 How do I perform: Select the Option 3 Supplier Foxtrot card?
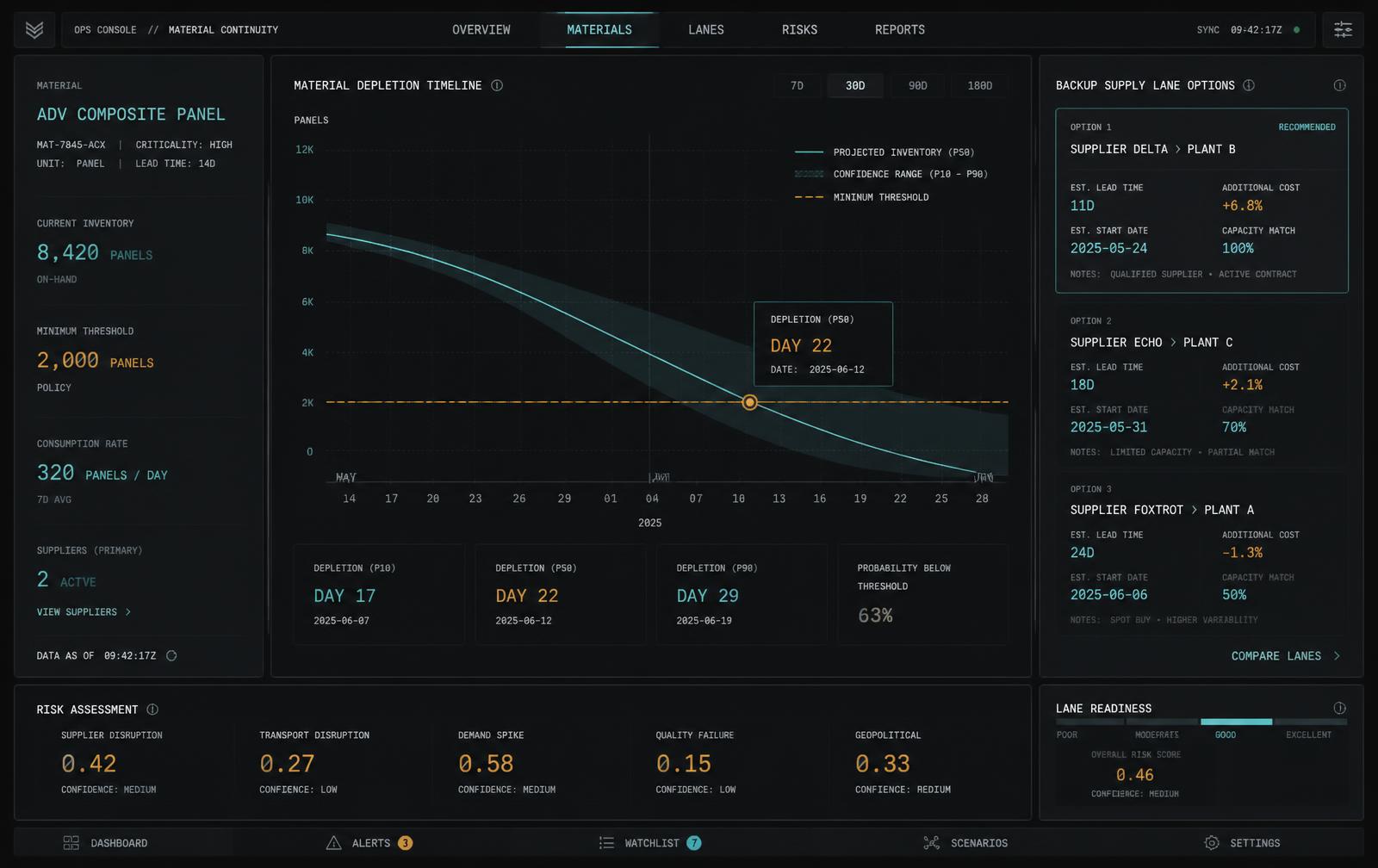point(1201,555)
